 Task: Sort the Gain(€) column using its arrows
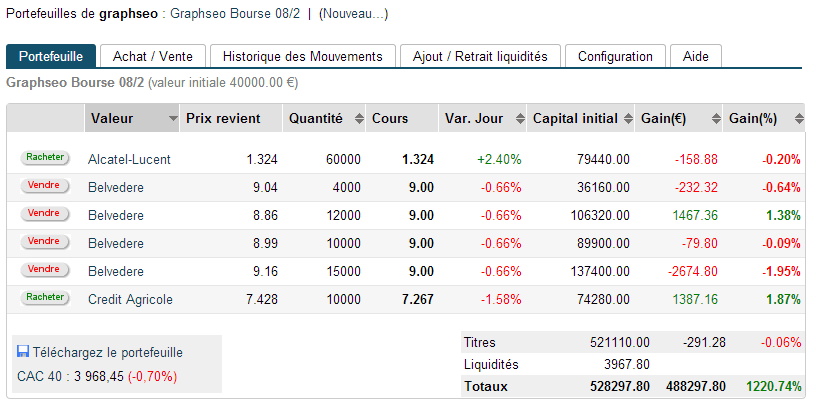click(x=717, y=119)
